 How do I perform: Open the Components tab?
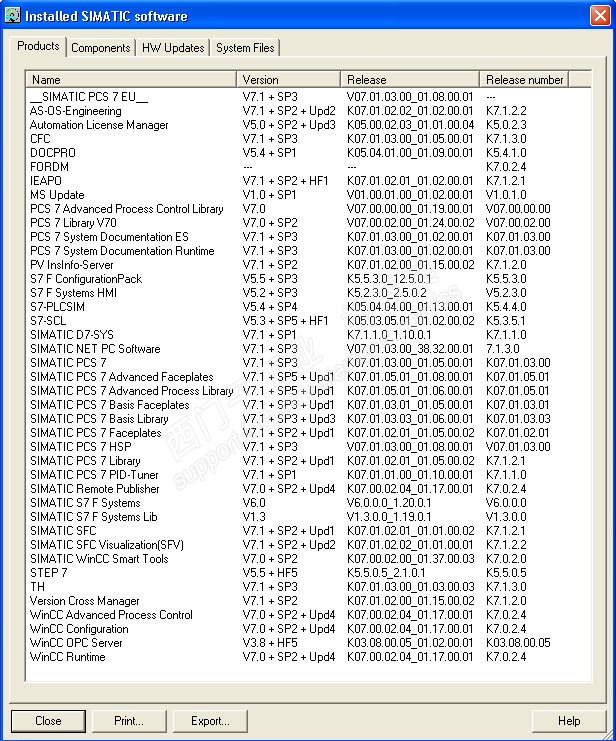[x=101, y=48]
